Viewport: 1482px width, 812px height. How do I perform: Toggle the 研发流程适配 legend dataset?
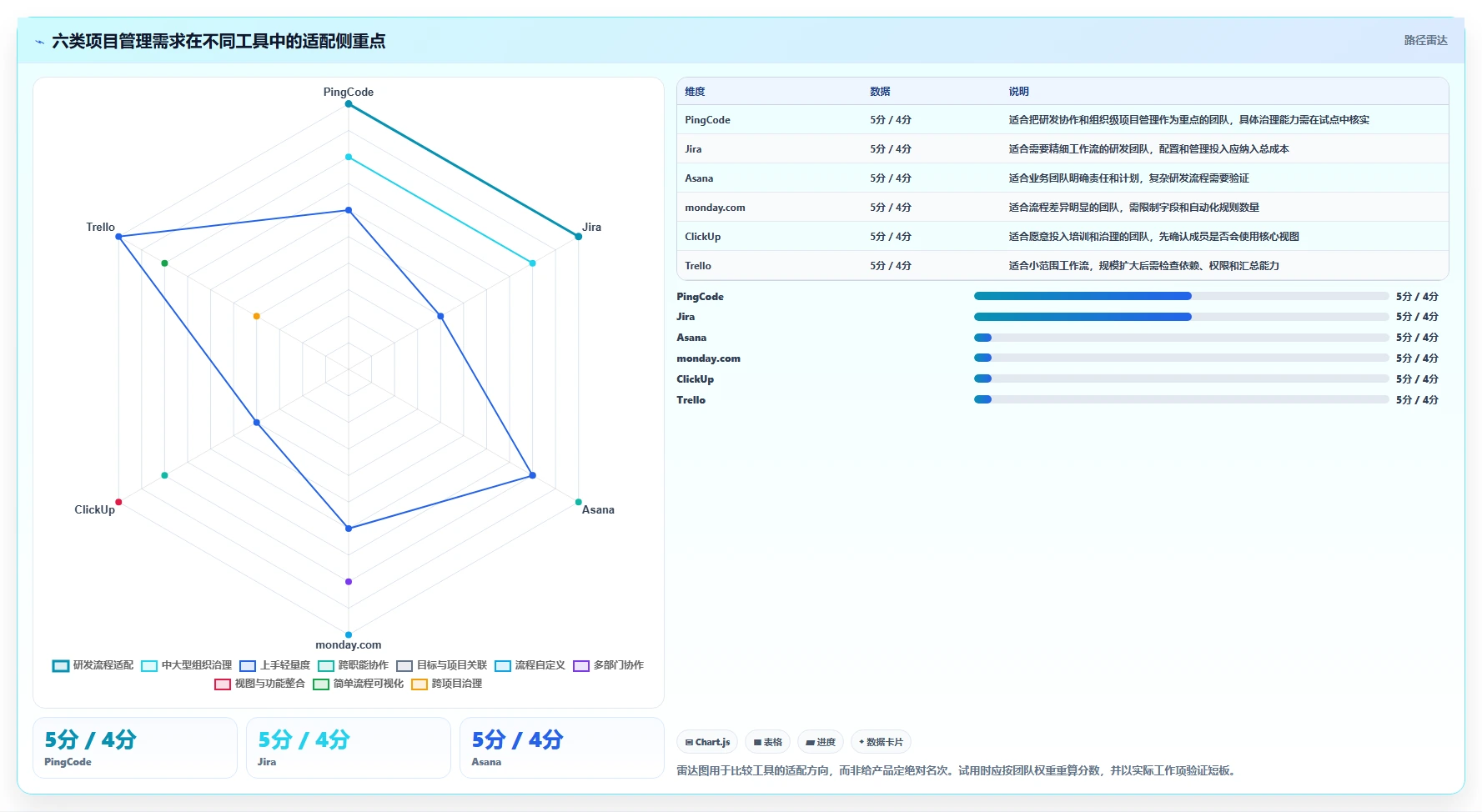93,665
